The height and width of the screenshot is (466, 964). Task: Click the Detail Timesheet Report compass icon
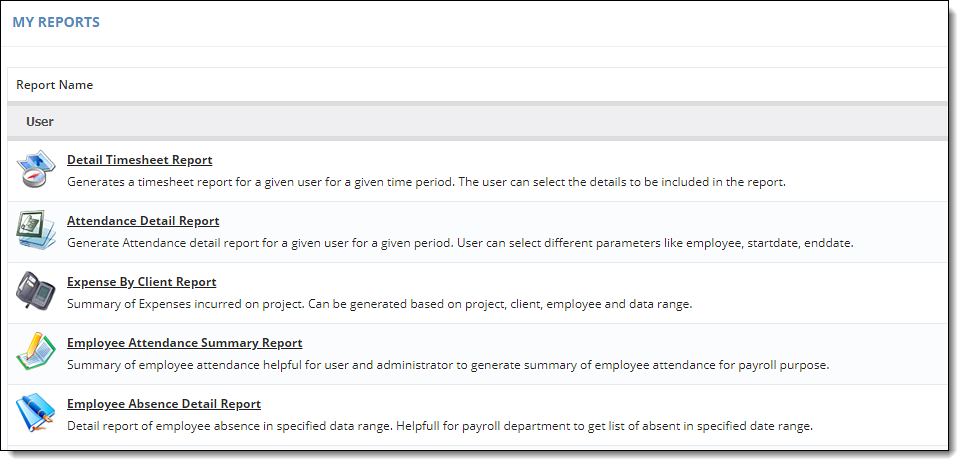click(x=36, y=169)
